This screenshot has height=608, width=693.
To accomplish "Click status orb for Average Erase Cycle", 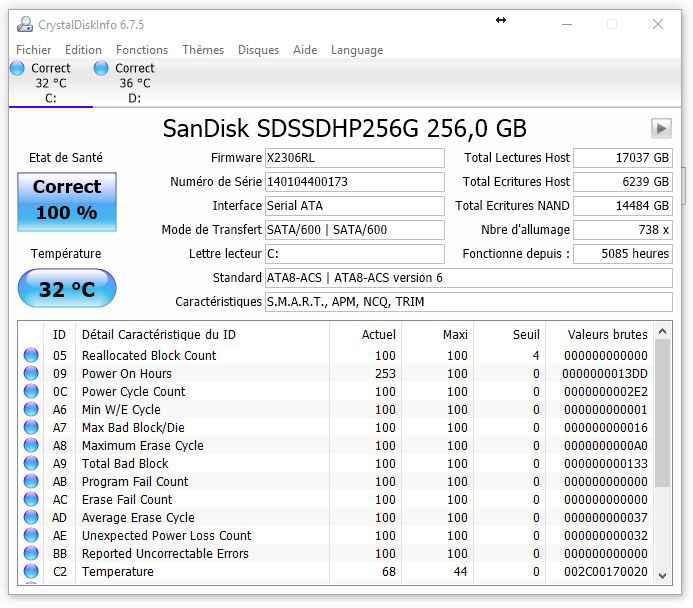I will pos(31,517).
